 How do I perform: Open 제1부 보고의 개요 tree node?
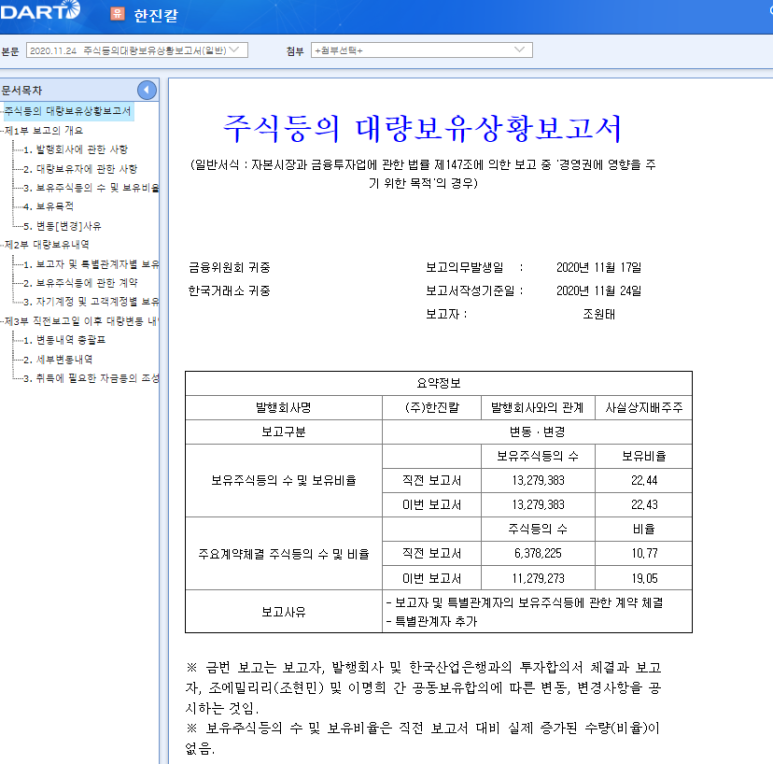(x=43, y=131)
